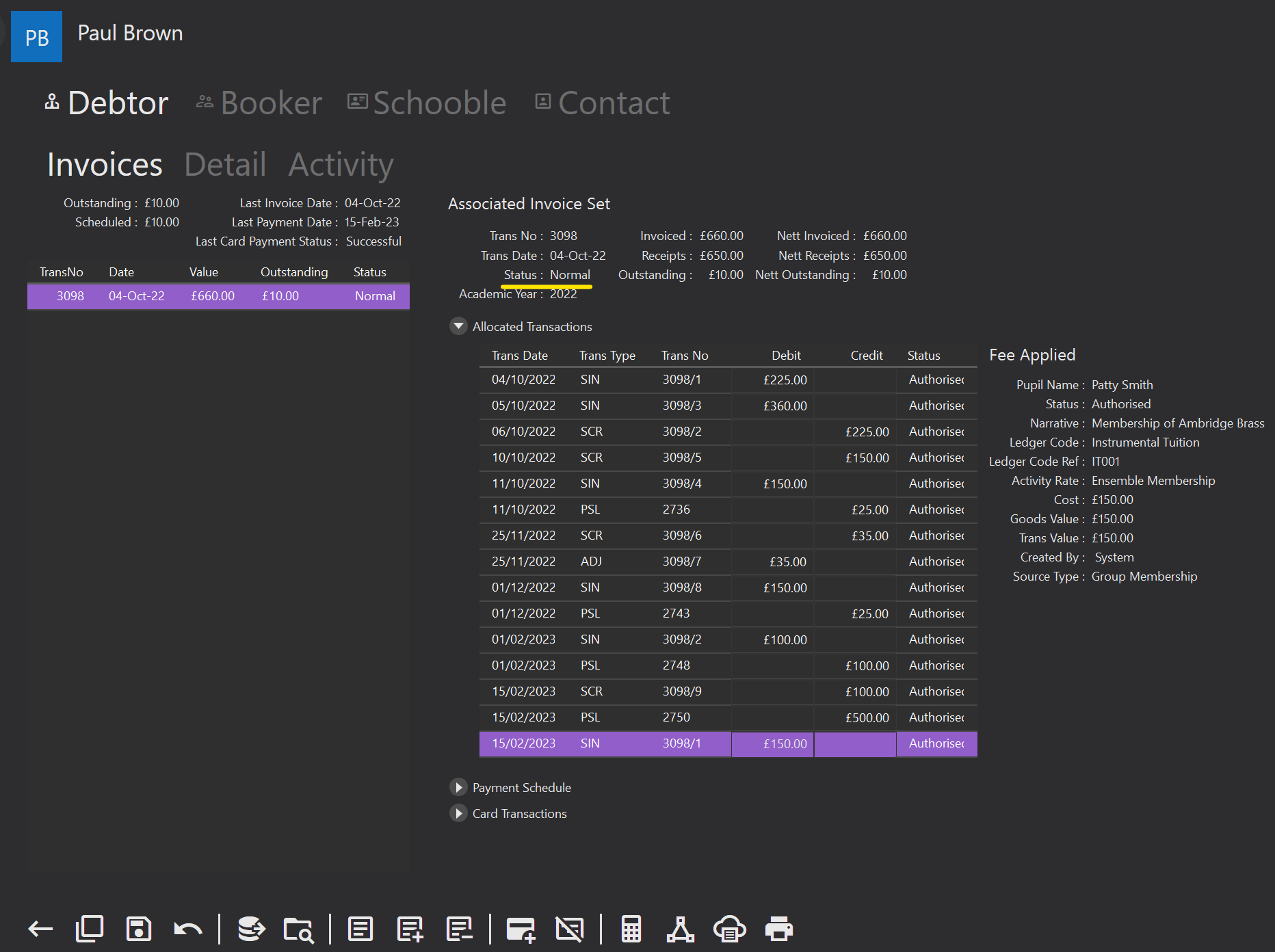The width and height of the screenshot is (1275, 952).
Task: Open the calculator icon
Action: [x=631, y=929]
